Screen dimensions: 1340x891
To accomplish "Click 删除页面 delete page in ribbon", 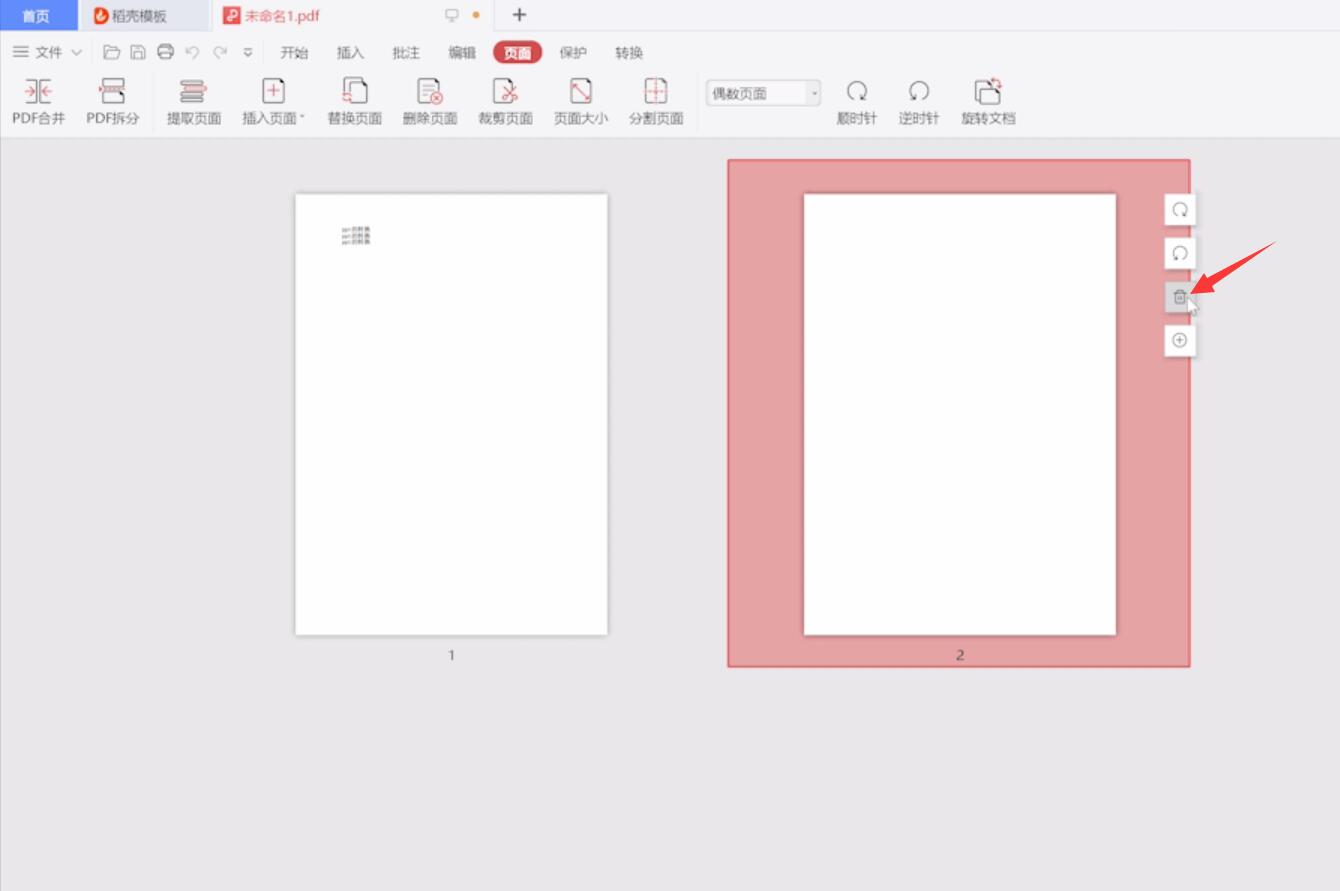I will [x=430, y=102].
